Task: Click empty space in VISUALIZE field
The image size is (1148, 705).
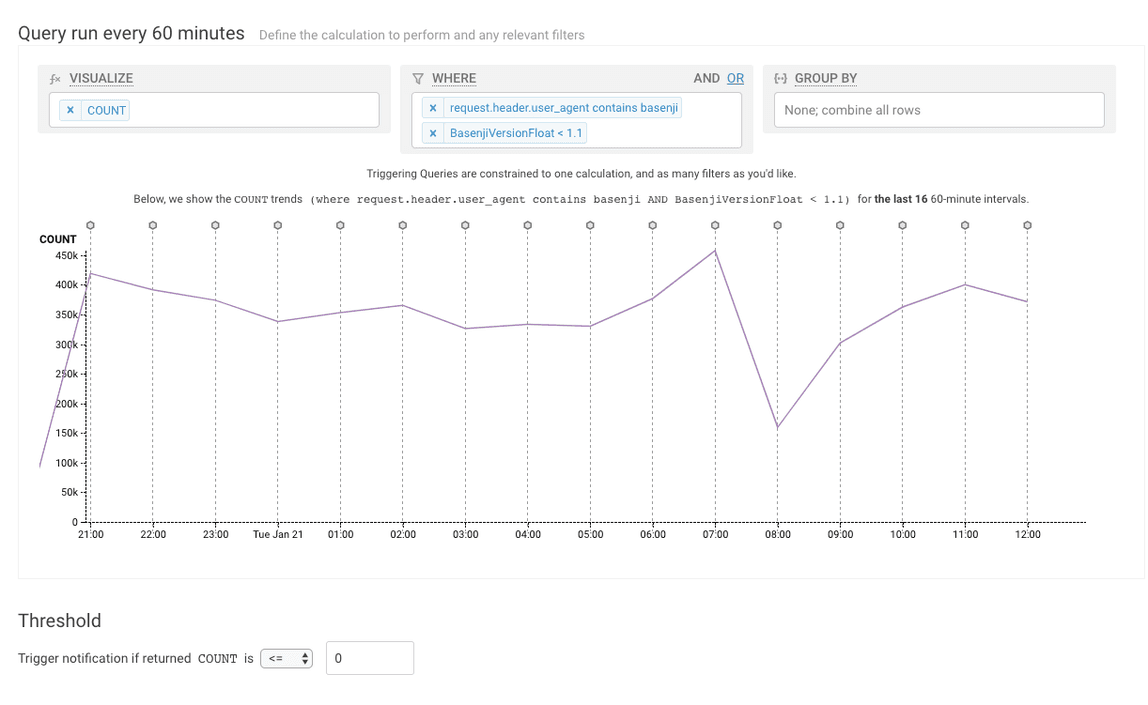Action: [250, 110]
